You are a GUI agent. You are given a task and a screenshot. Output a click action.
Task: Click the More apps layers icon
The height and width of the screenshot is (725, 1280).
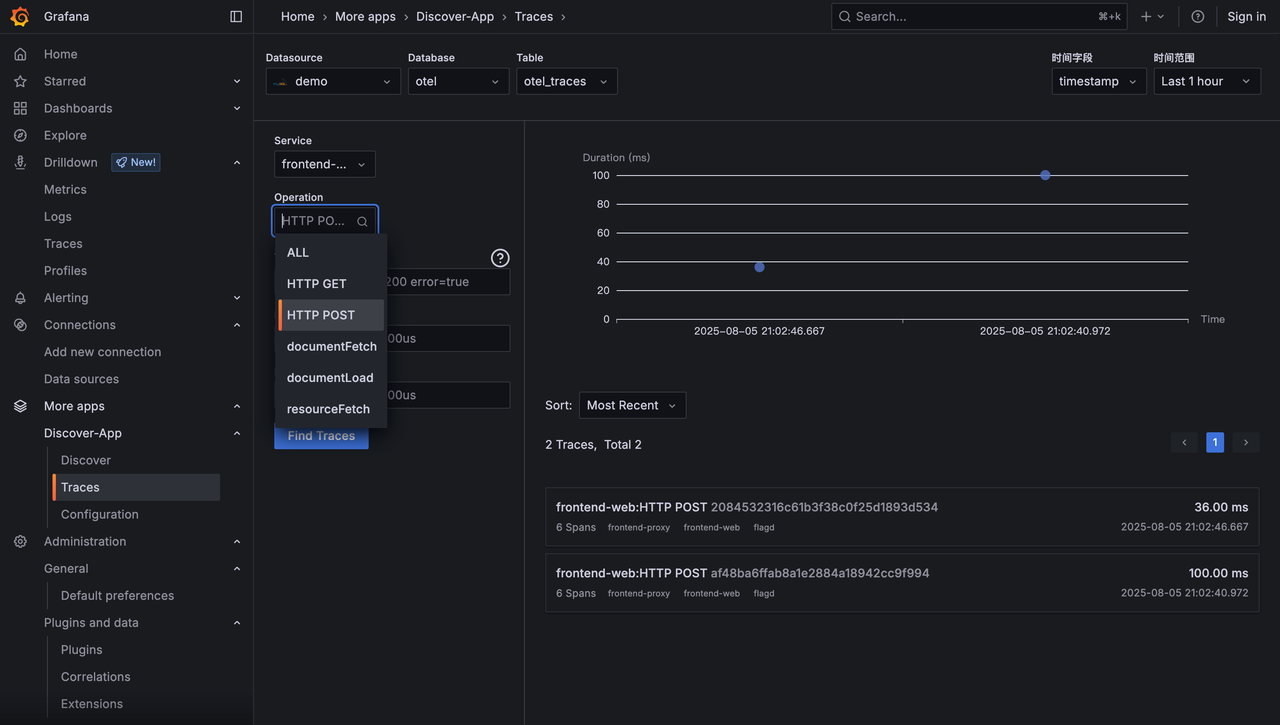[x=20, y=406]
